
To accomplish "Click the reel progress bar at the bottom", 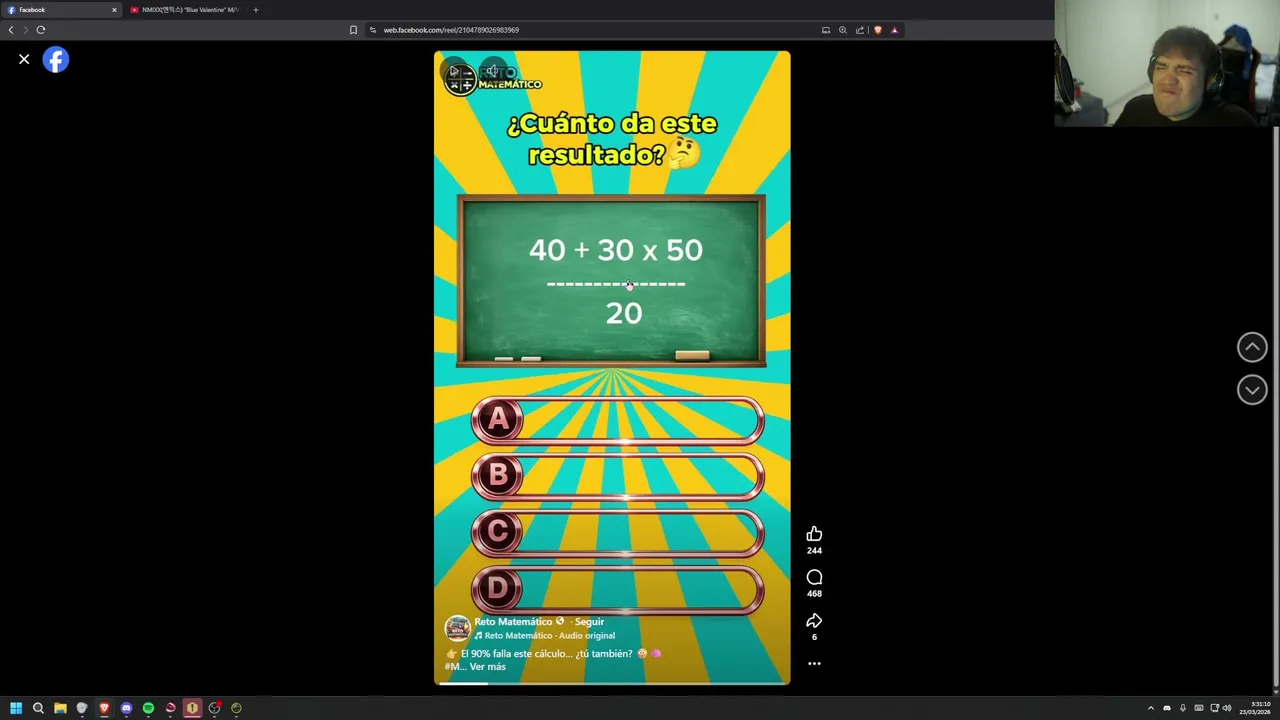I will pos(612,683).
